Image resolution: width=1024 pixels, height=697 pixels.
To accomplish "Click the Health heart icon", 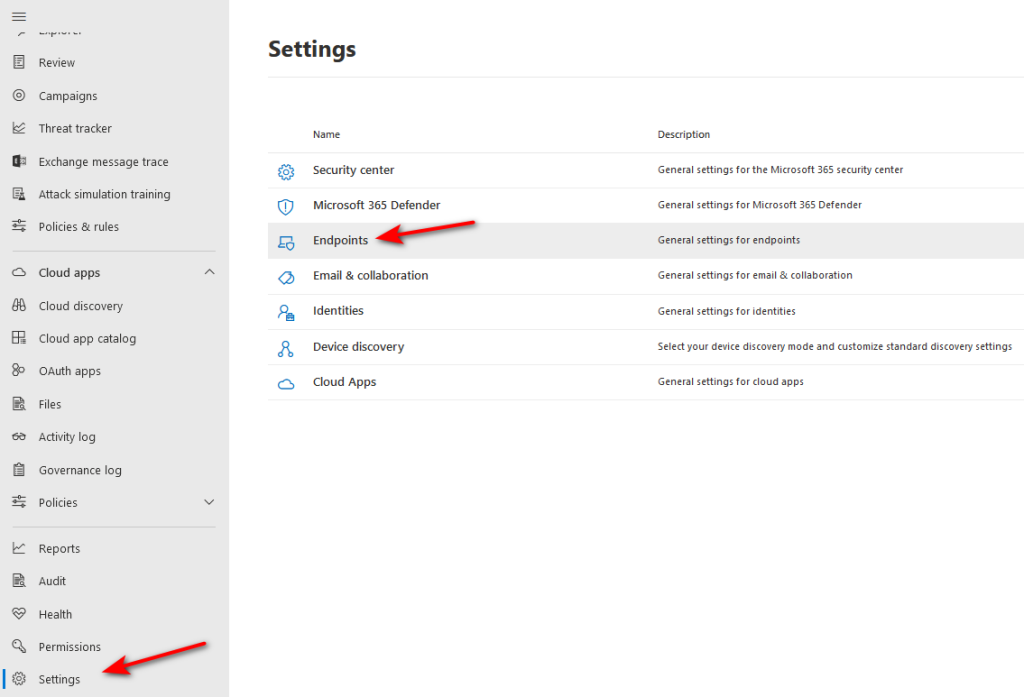I will click(x=19, y=614).
